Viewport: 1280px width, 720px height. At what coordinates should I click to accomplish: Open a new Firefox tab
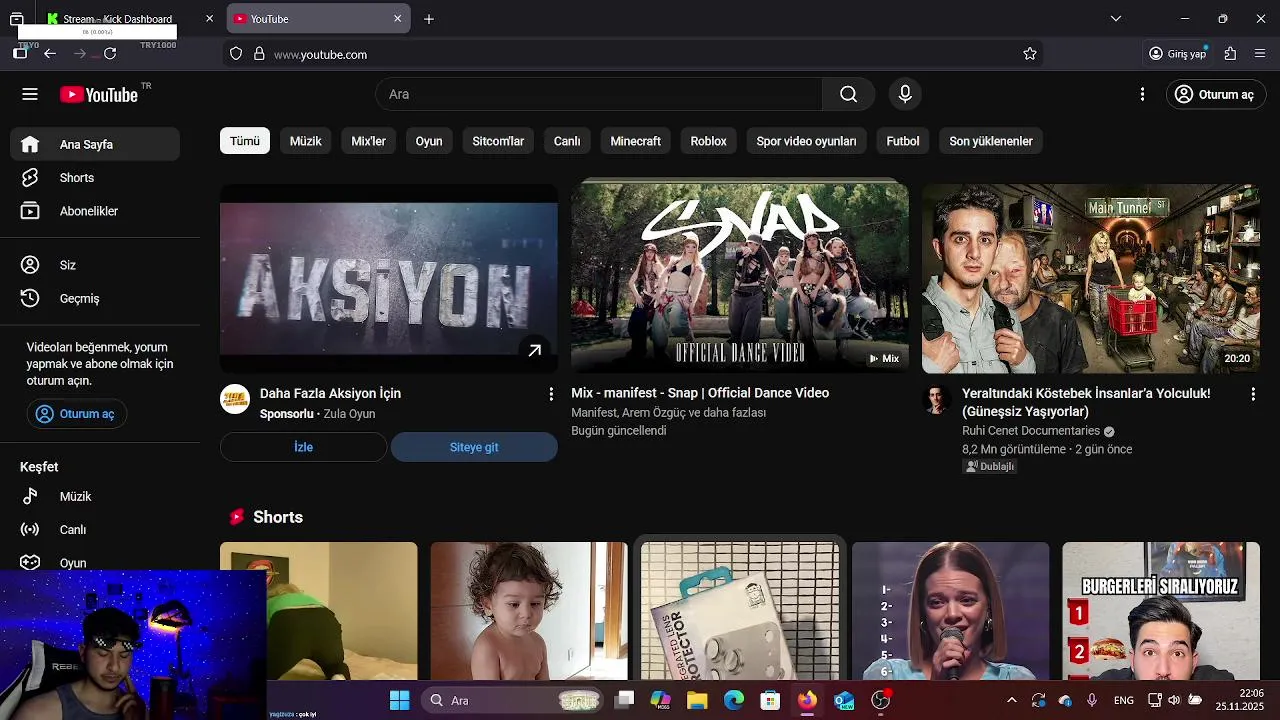click(x=429, y=19)
